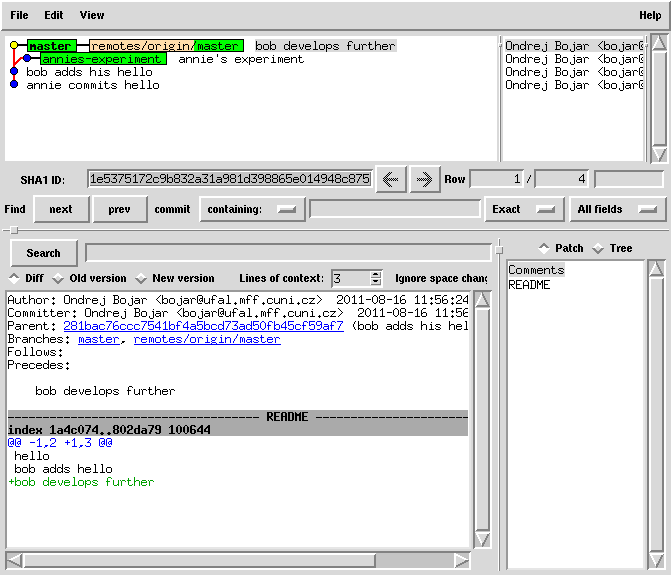This screenshot has height=575, width=671.
Task: Open the View menu
Action: 91,15
